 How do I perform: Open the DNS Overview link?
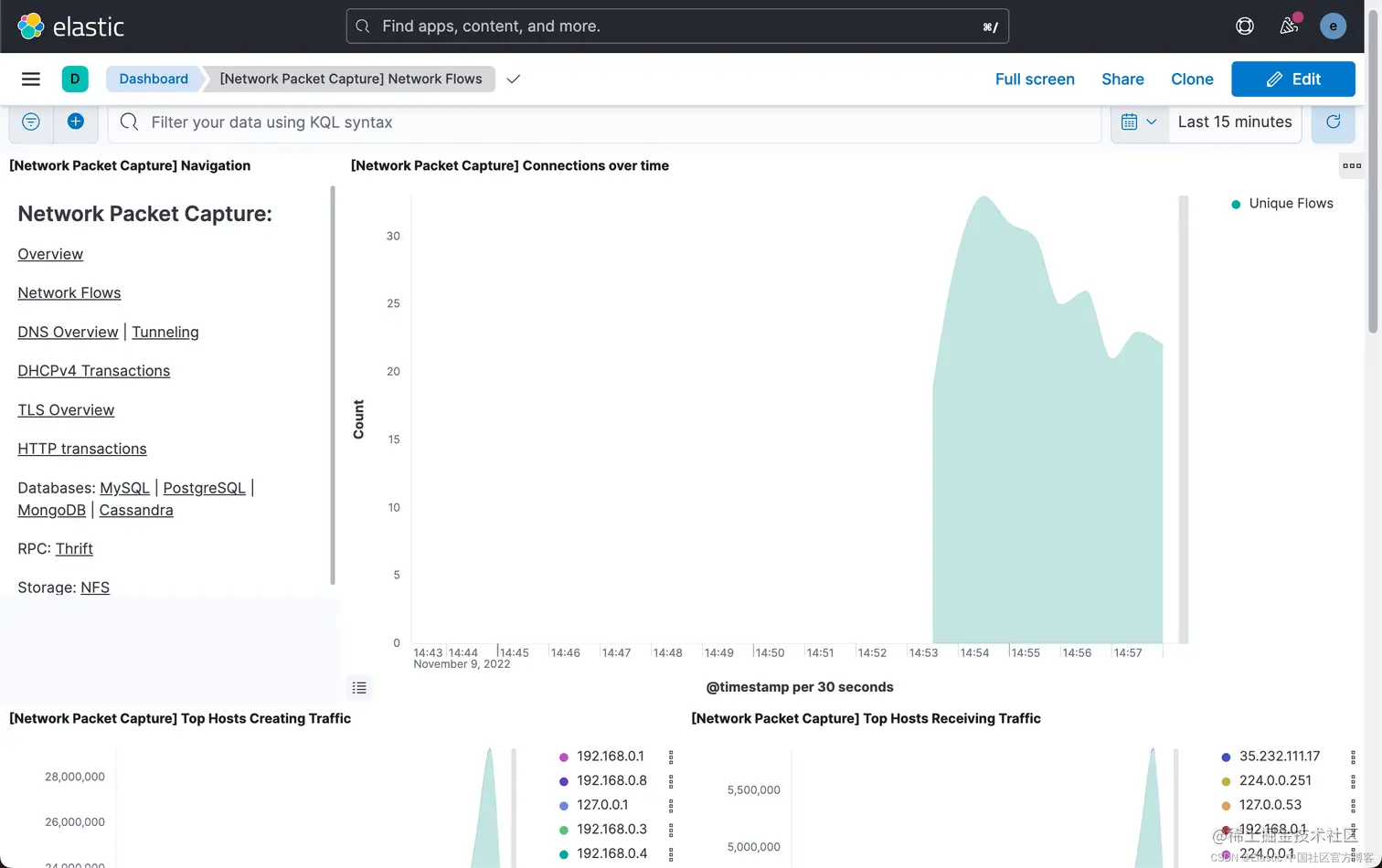(68, 332)
